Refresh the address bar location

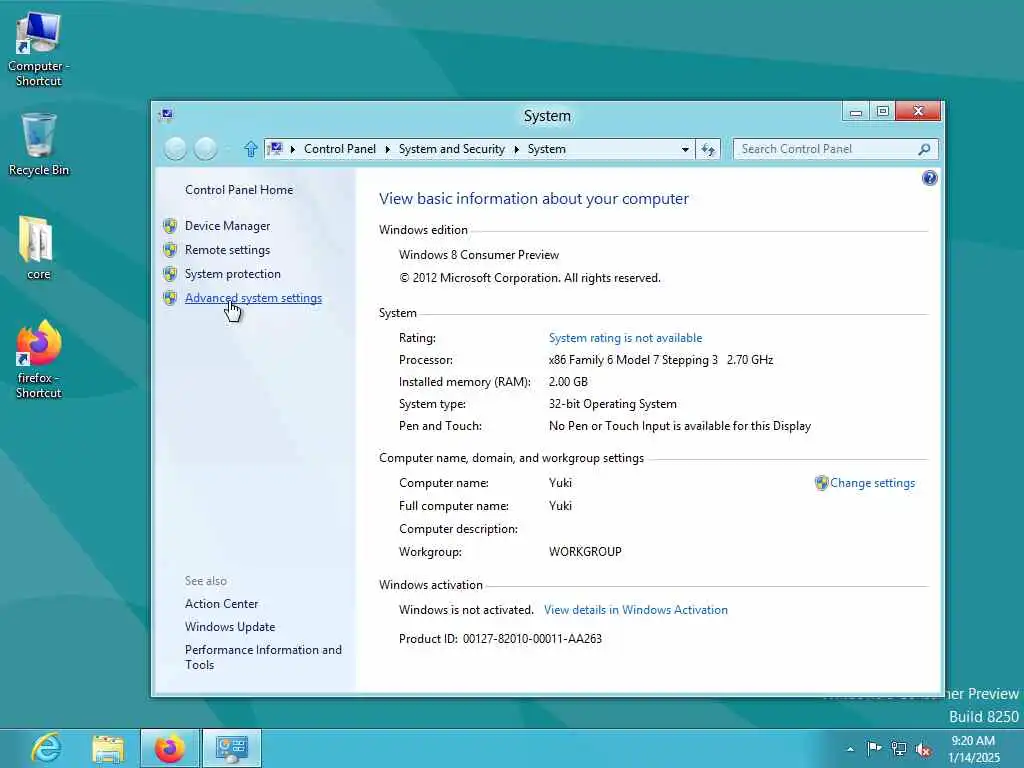[708, 150]
